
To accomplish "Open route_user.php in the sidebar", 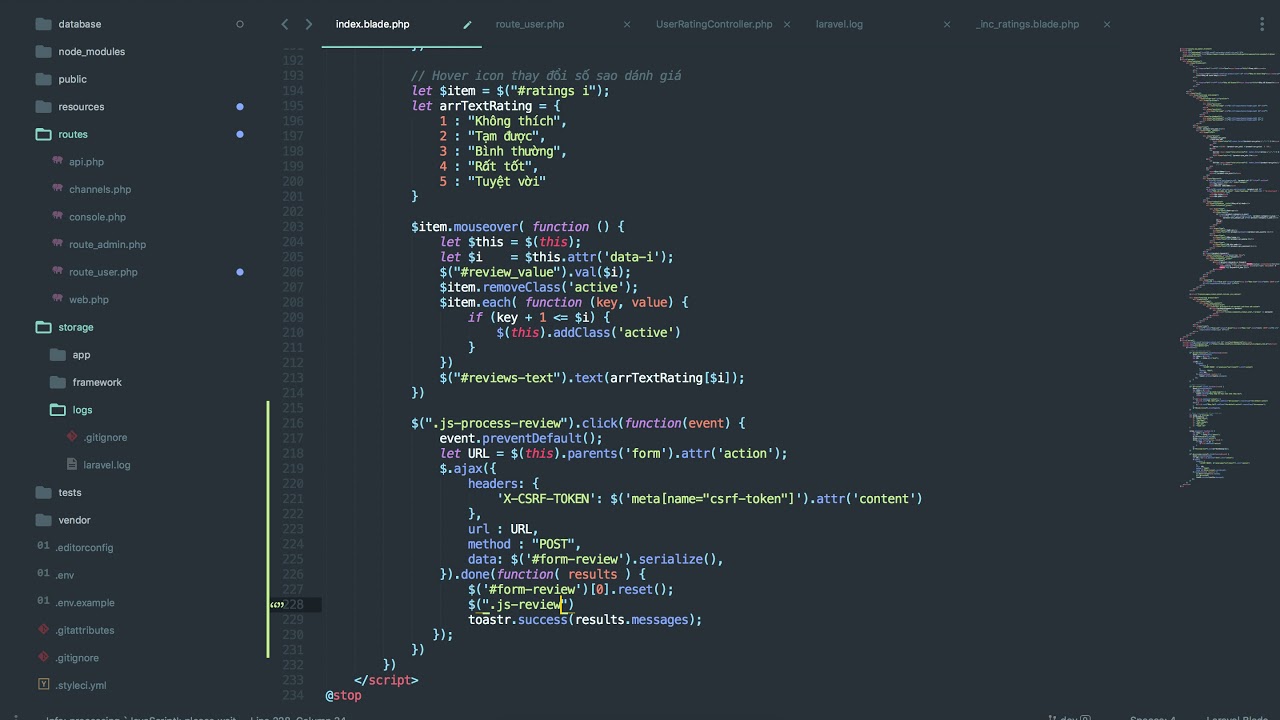I will (x=103, y=272).
